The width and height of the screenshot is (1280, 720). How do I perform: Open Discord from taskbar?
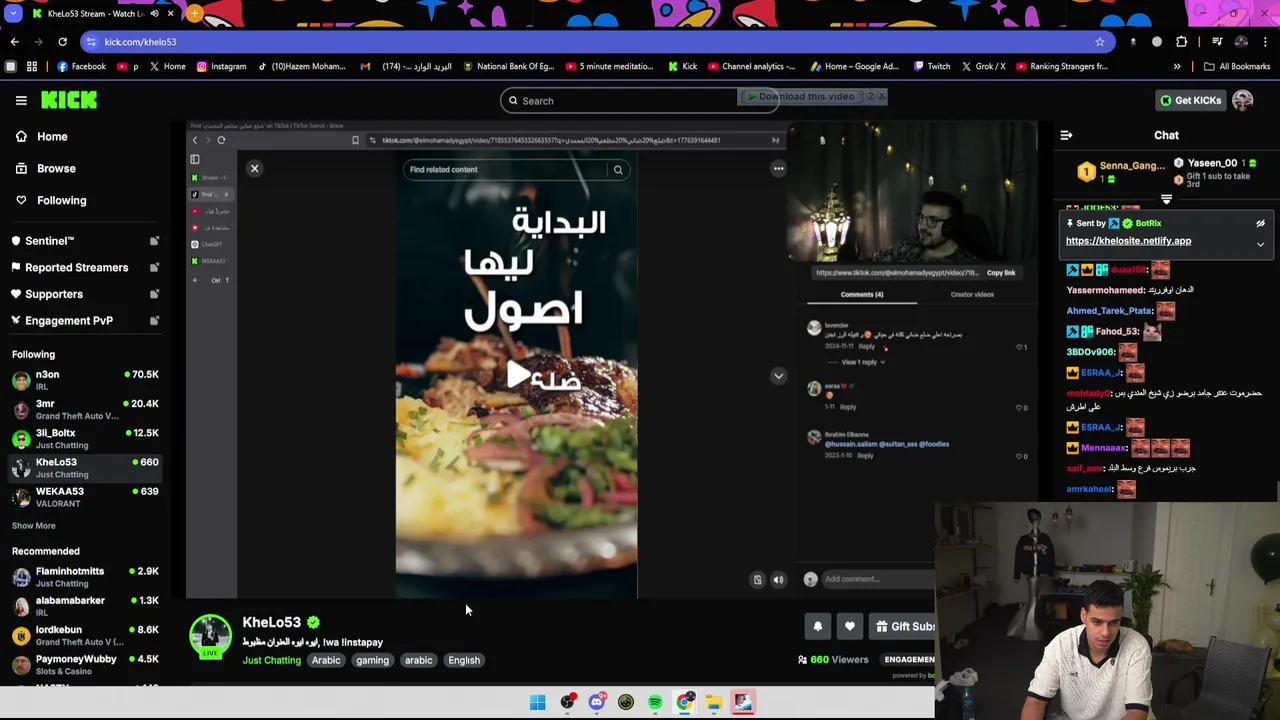point(596,702)
